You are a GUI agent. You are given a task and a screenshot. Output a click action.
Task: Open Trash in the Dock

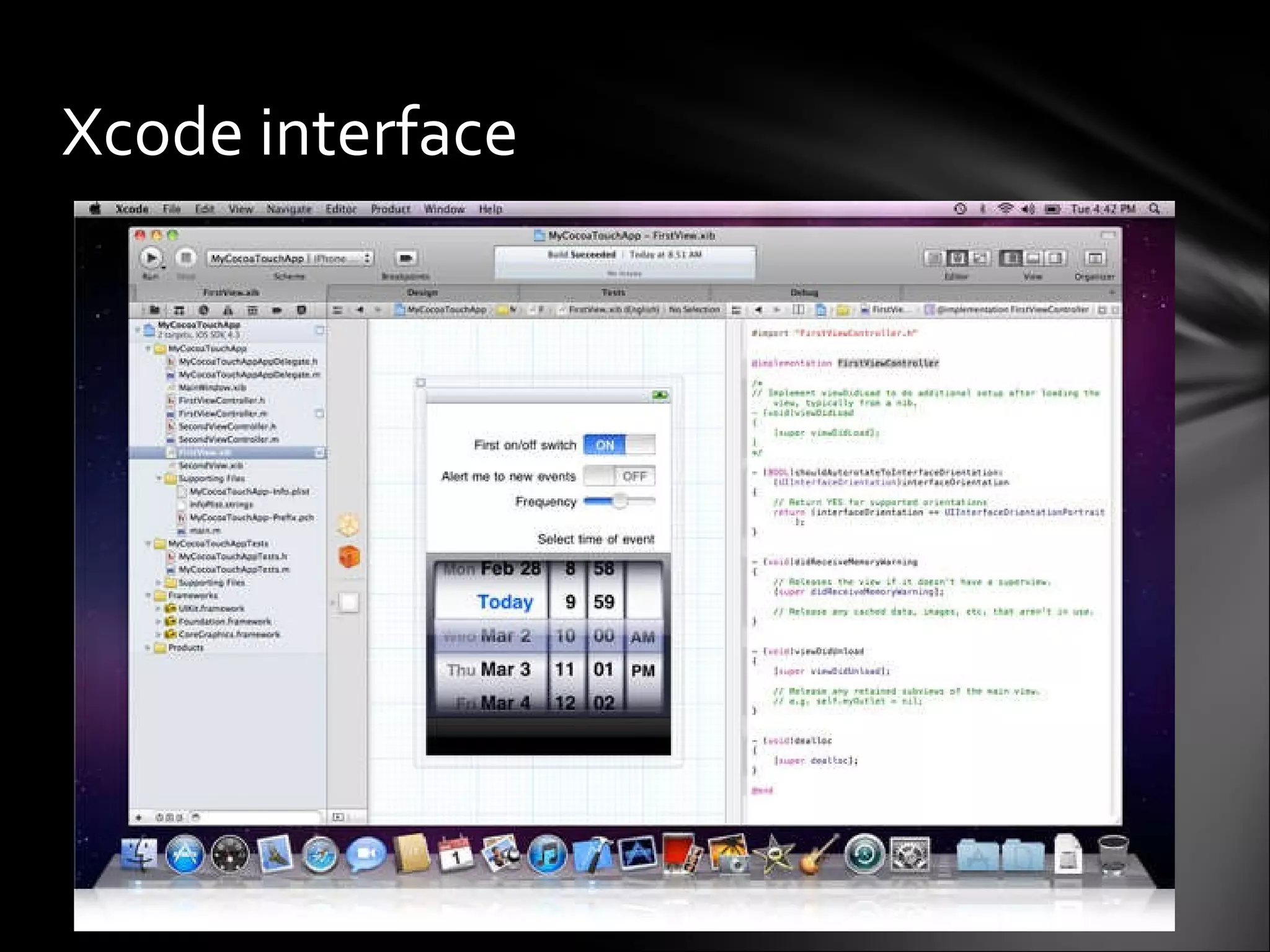pos(1112,855)
